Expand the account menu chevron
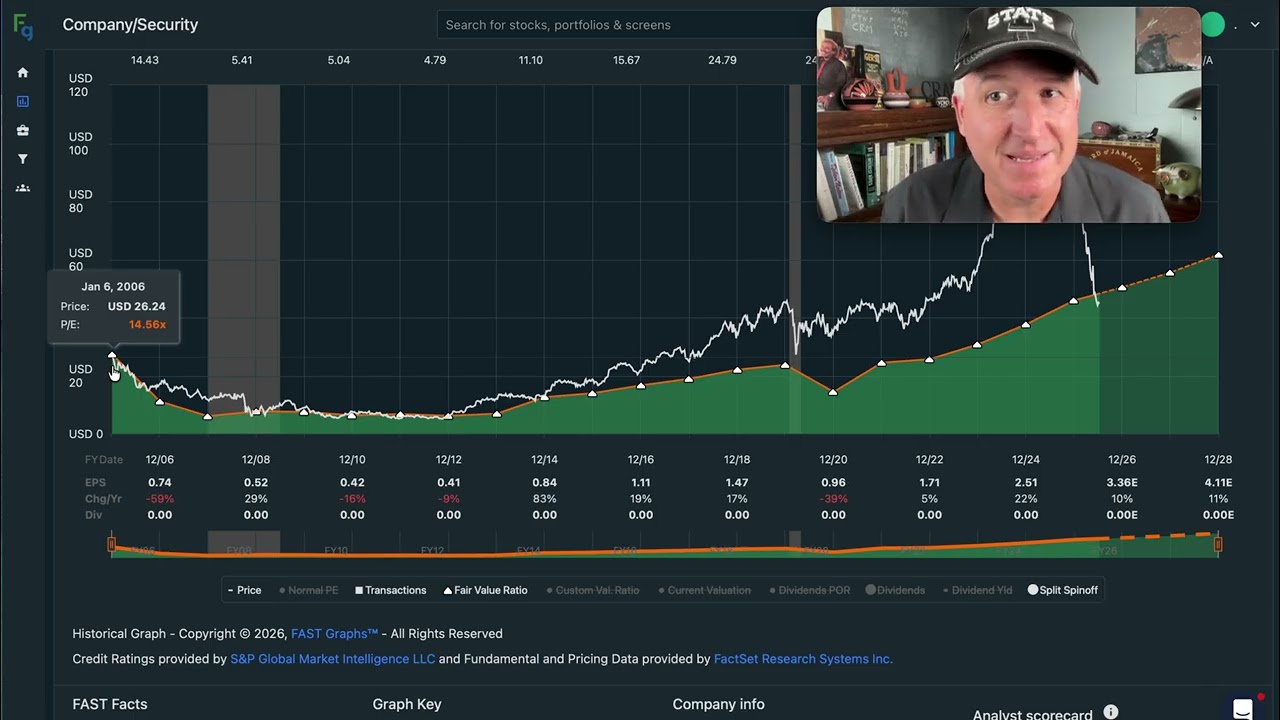Screen dimensions: 1280x720 click(x=1255, y=25)
